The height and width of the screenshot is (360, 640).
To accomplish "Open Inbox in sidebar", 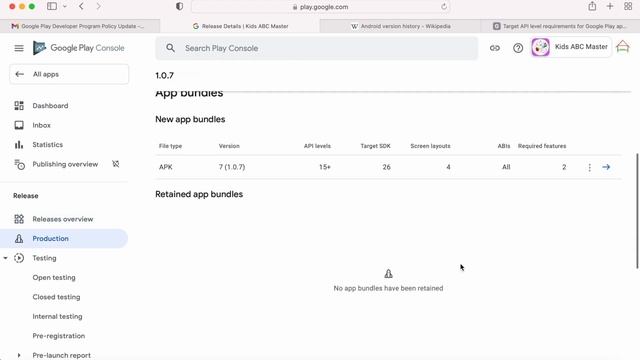I will point(42,125).
